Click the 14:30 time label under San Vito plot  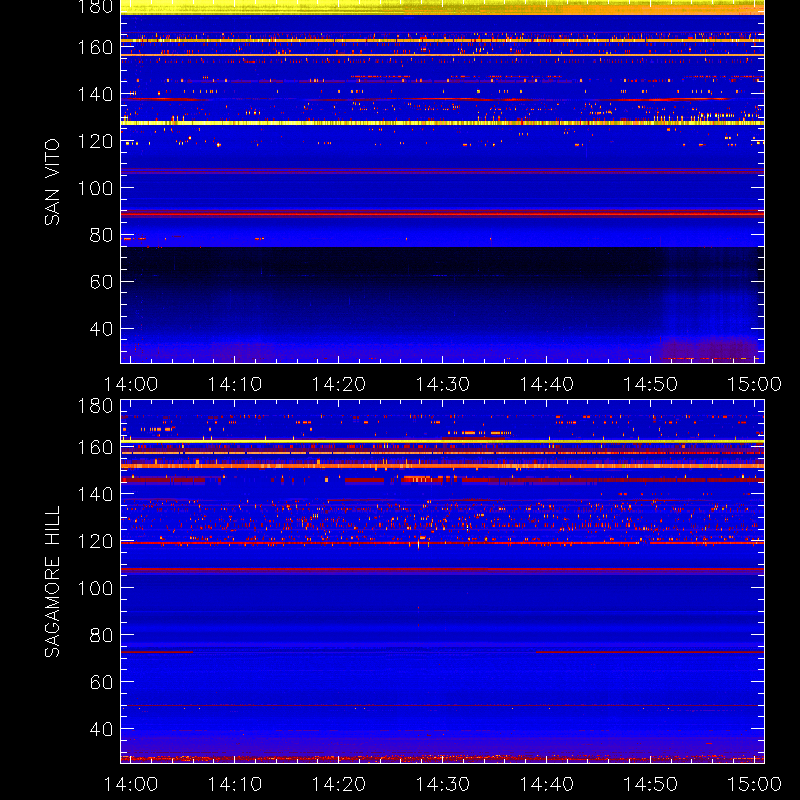tap(443, 384)
